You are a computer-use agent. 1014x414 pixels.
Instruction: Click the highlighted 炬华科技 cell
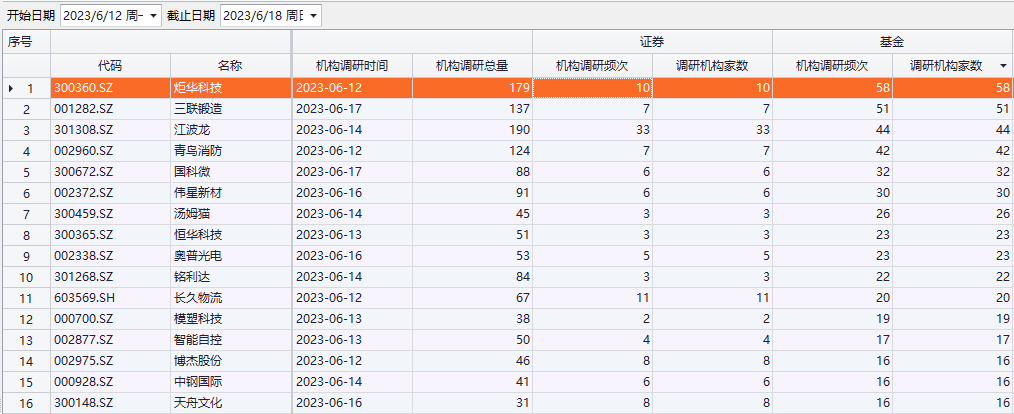(230, 88)
